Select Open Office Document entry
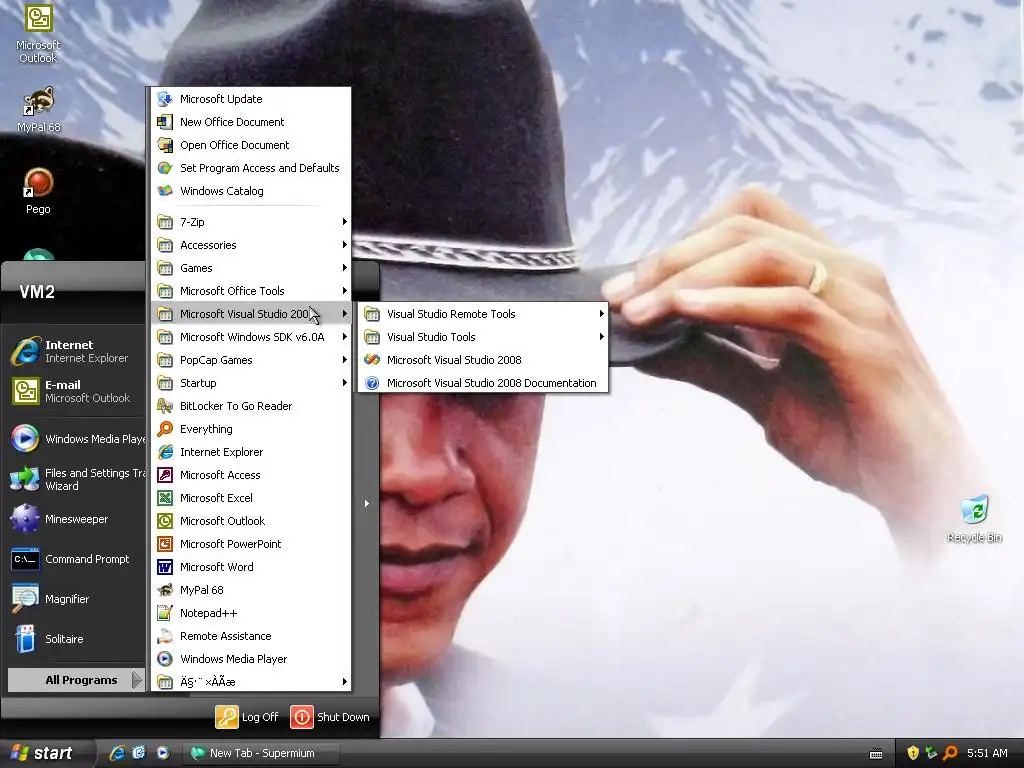Viewport: 1024px width, 768px height. pos(251,145)
